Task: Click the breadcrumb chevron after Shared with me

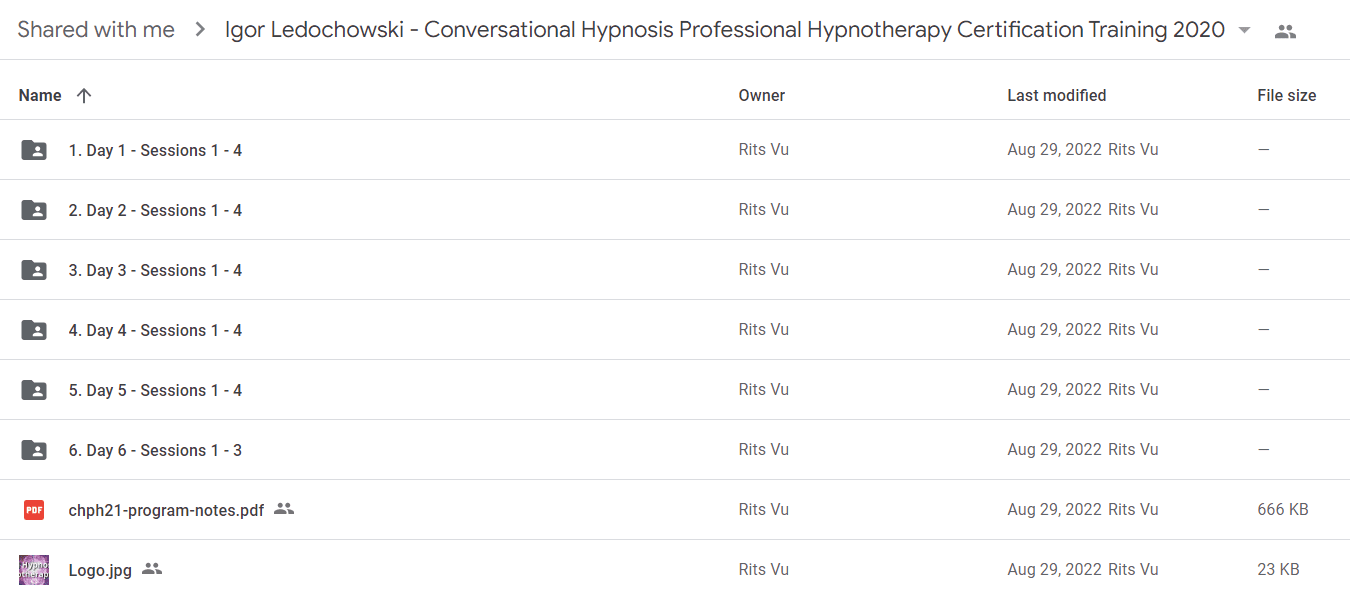Action: pos(200,30)
